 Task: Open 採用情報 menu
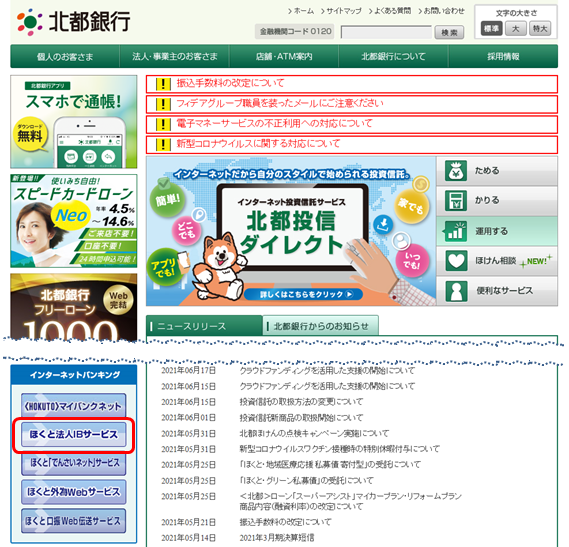point(503,57)
